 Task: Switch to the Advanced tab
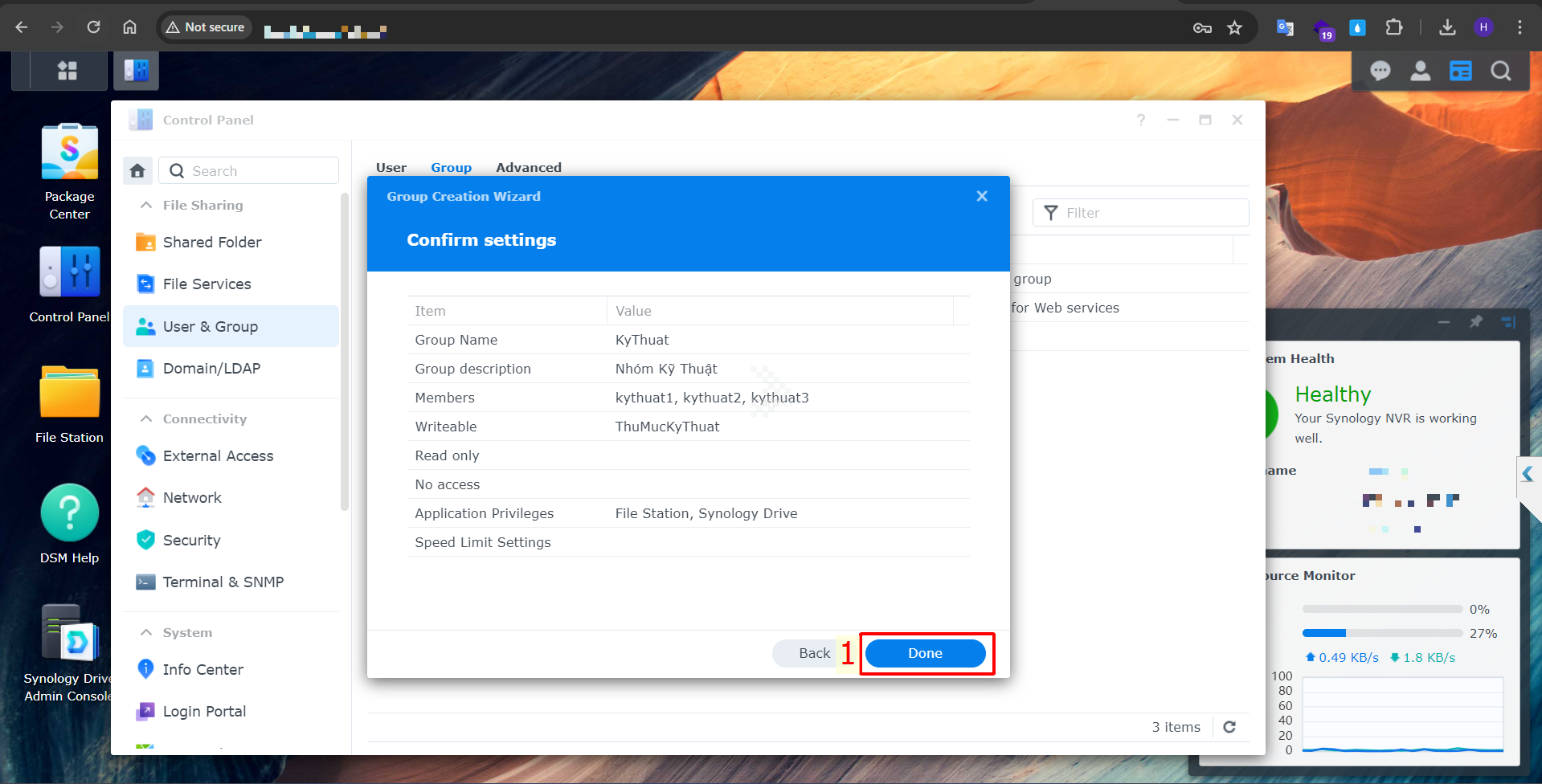tap(528, 167)
